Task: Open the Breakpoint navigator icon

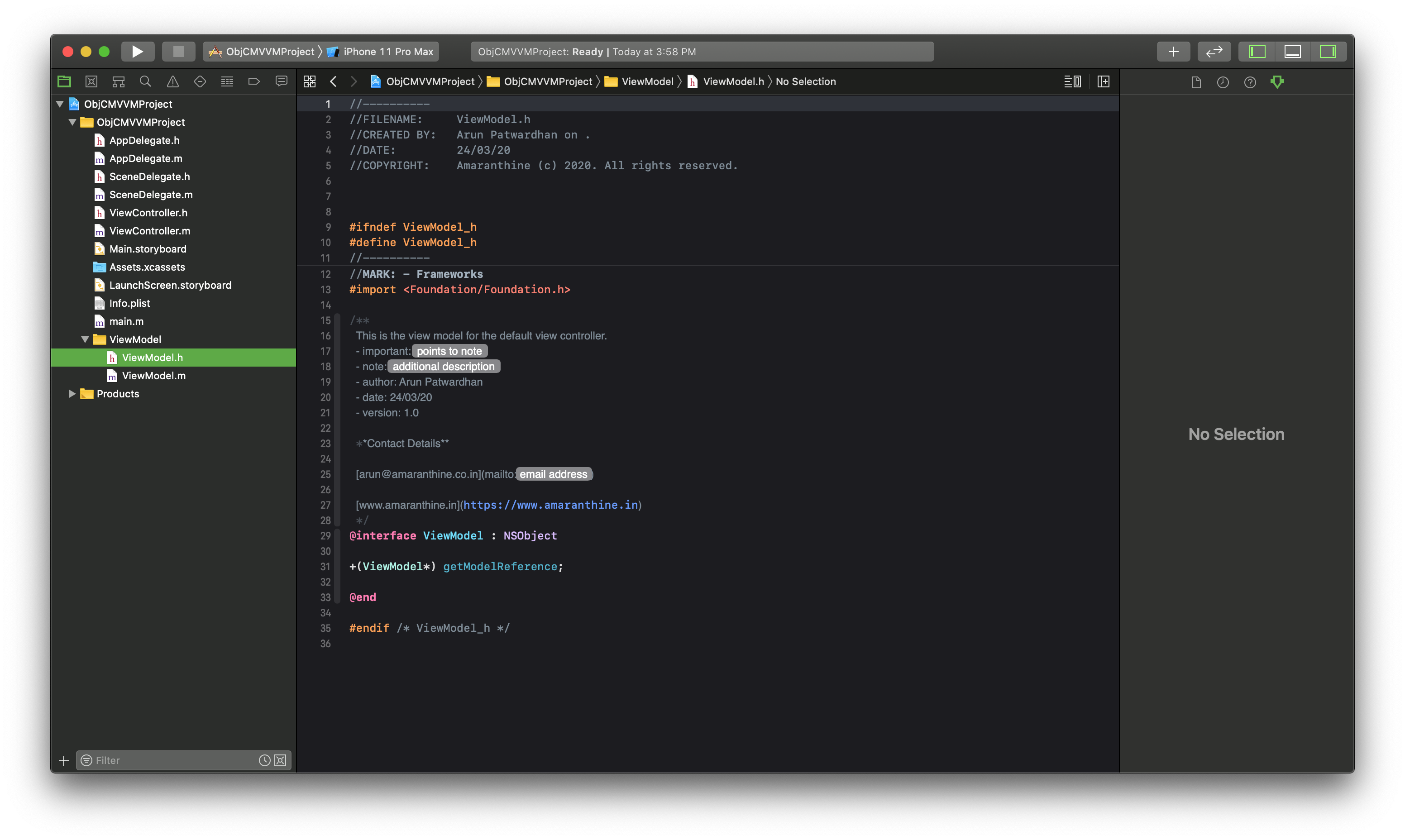Action: (254, 81)
